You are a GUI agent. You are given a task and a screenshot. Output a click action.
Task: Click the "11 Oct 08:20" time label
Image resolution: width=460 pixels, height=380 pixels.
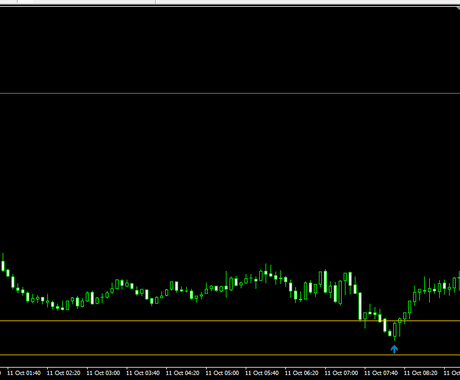point(421,373)
